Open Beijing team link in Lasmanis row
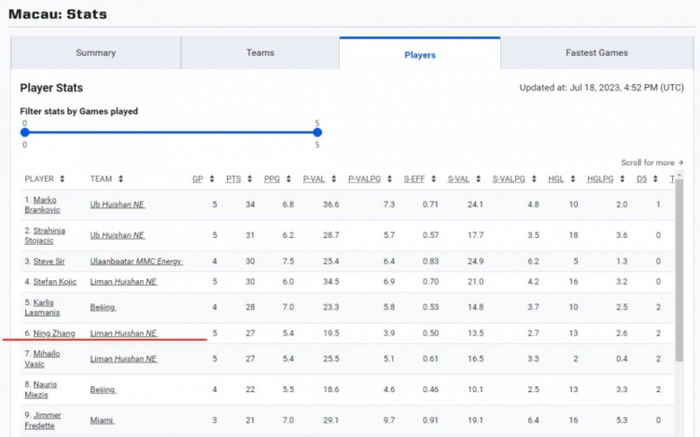The width and height of the screenshot is (700, 437). (x=103, y=308)
